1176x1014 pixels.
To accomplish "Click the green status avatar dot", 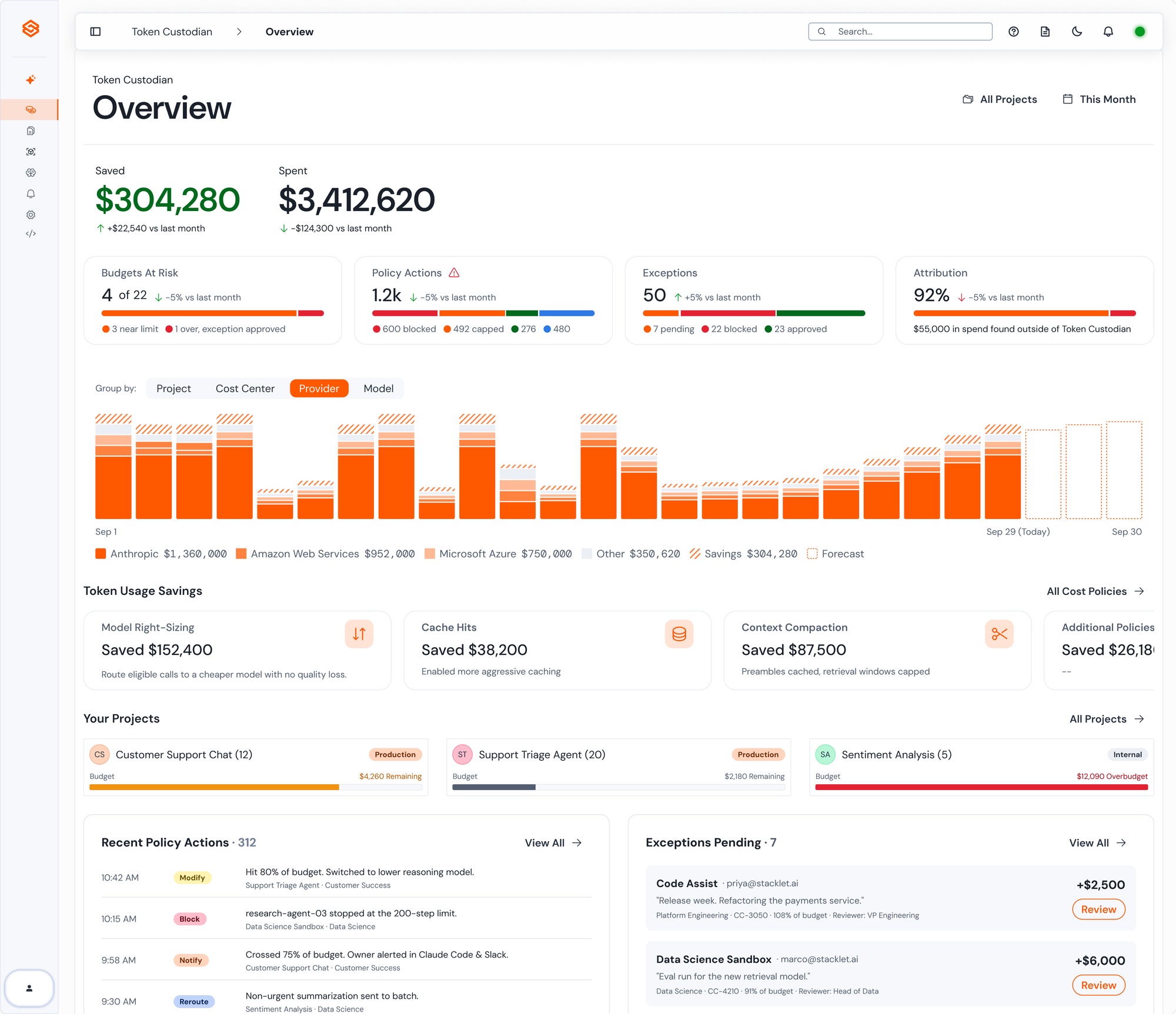I will [x=1140, y=32].
